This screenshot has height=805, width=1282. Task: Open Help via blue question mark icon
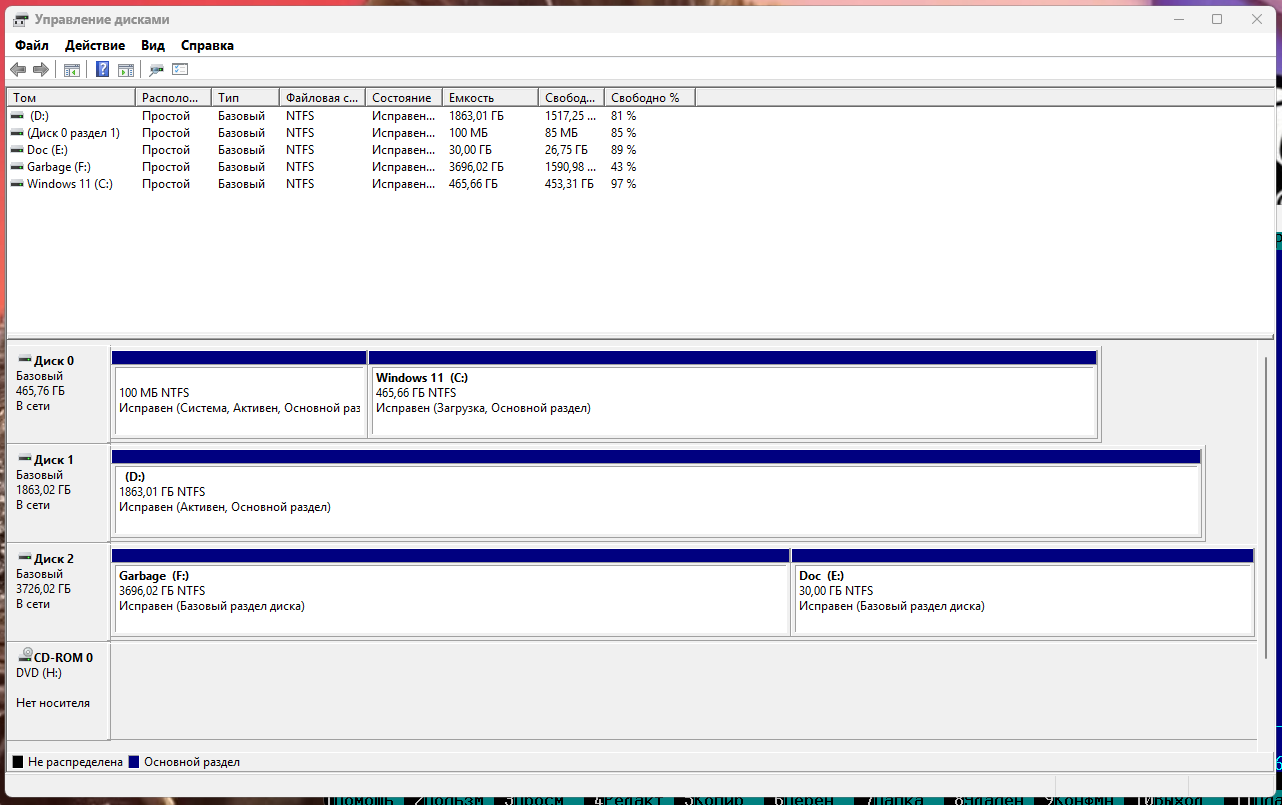(102, 70)
